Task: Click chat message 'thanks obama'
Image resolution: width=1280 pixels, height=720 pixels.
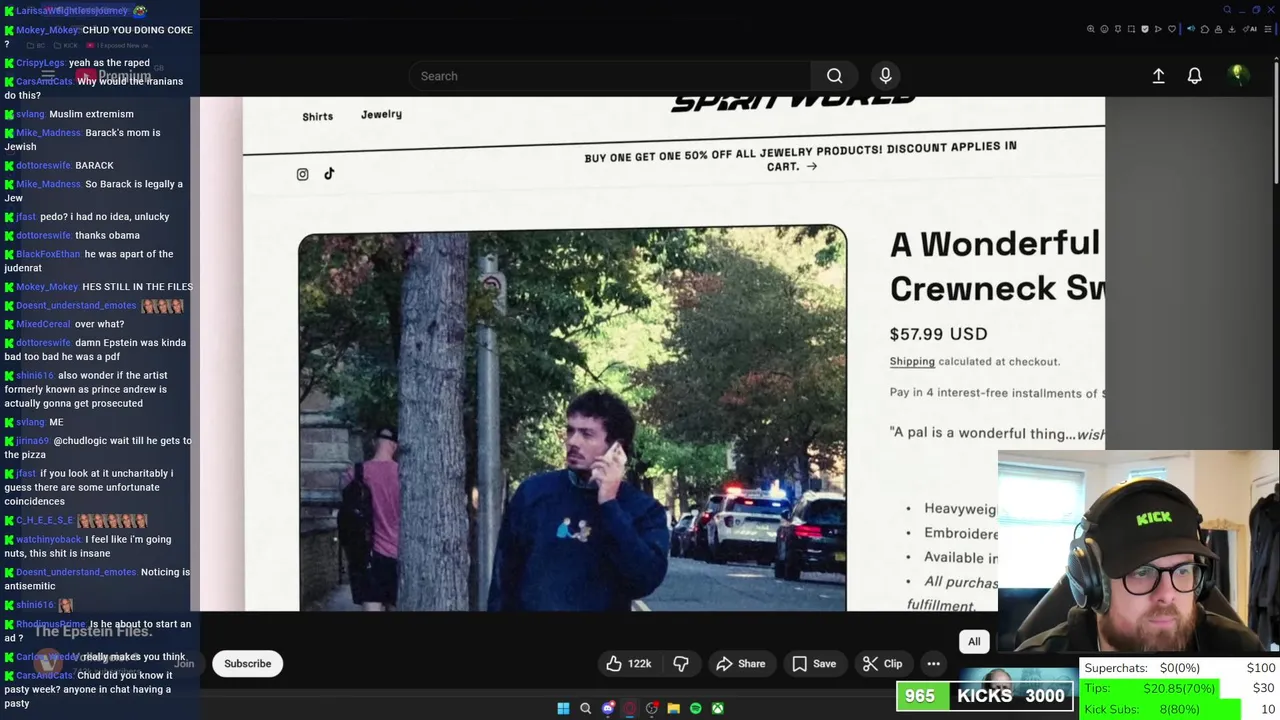Action: [107, 235]
